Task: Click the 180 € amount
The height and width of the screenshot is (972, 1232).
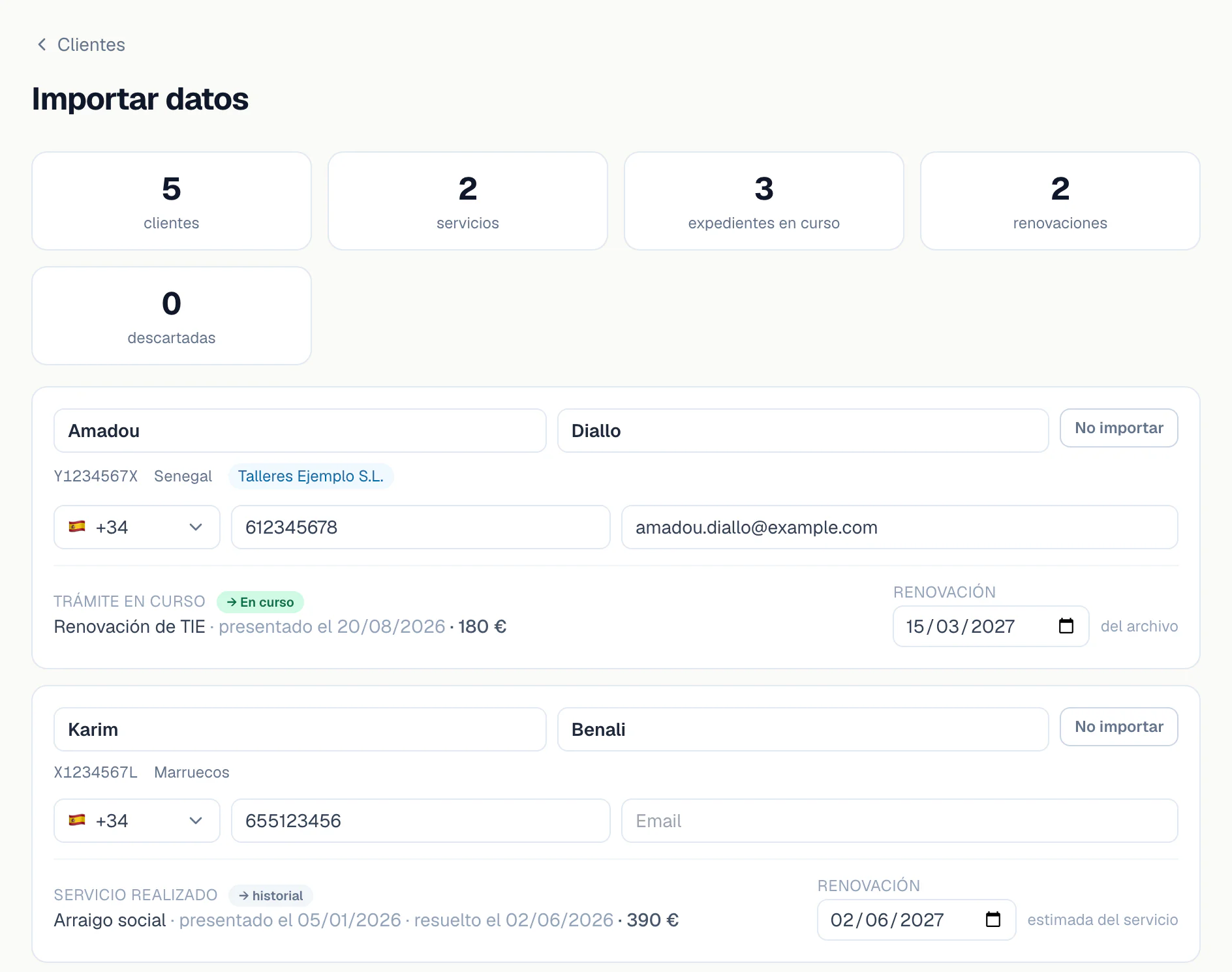Action: pyautogui.click(x=482, y=627)
